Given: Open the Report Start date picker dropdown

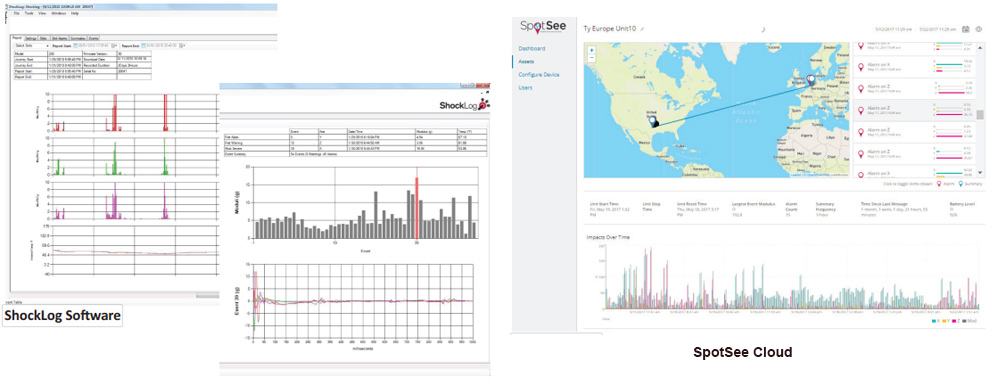Looking at the screenshot, I should [x=114, y=46].
